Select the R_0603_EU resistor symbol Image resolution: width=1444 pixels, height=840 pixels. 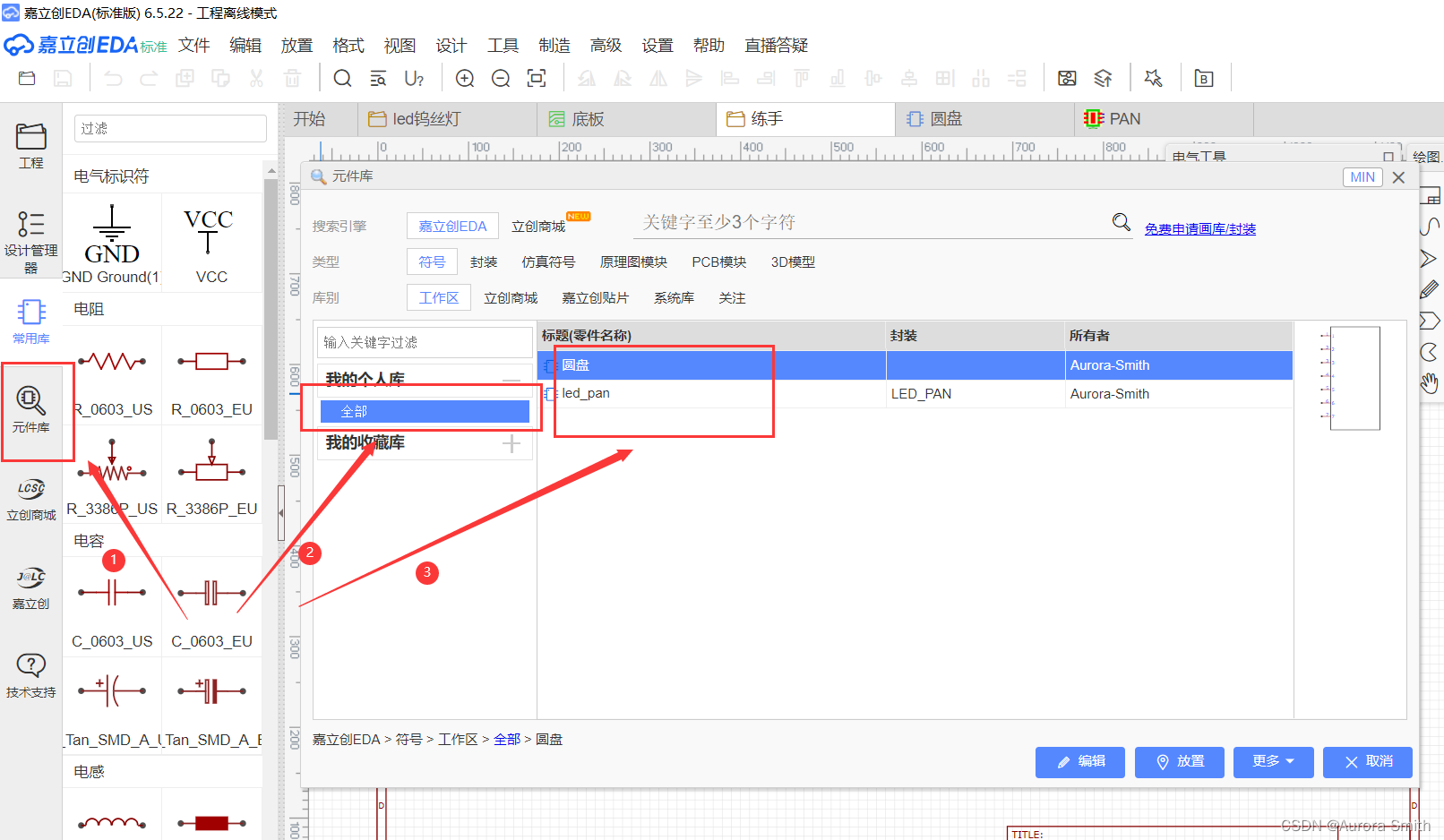pyautogui.click(x=211, y=376)
